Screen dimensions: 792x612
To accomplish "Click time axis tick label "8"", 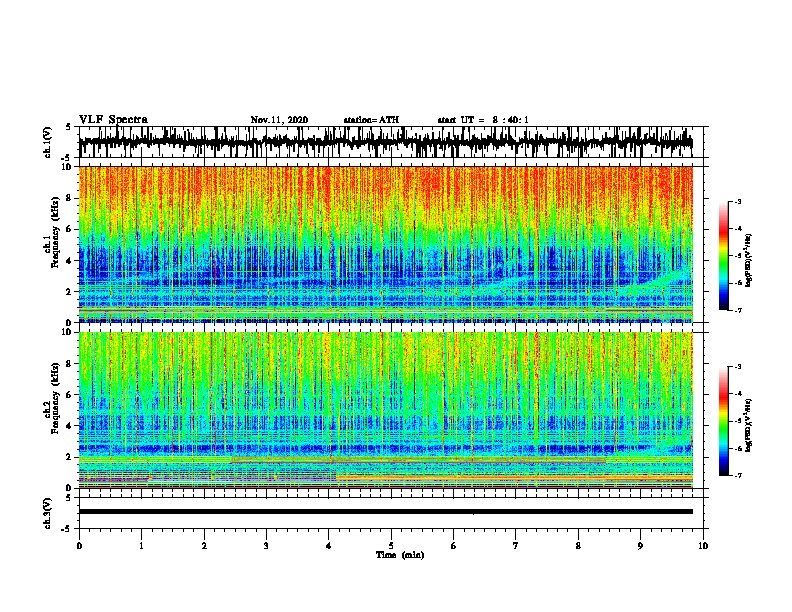I will (x=578, y=545).
